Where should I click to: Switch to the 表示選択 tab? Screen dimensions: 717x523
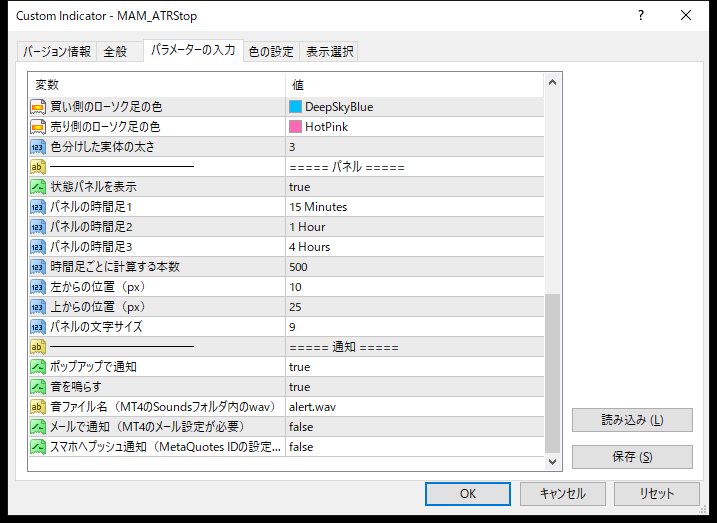click(x=329, y=51)
